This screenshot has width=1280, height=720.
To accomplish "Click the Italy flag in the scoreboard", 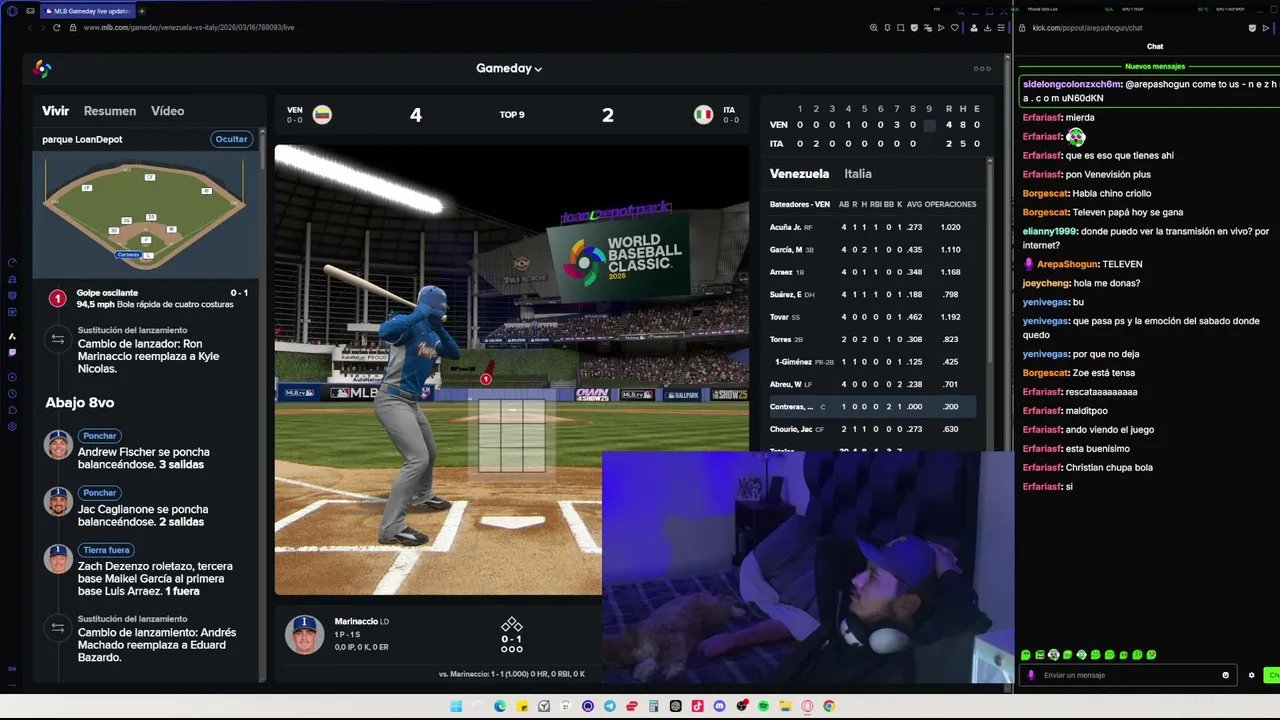I will (704, 115).
